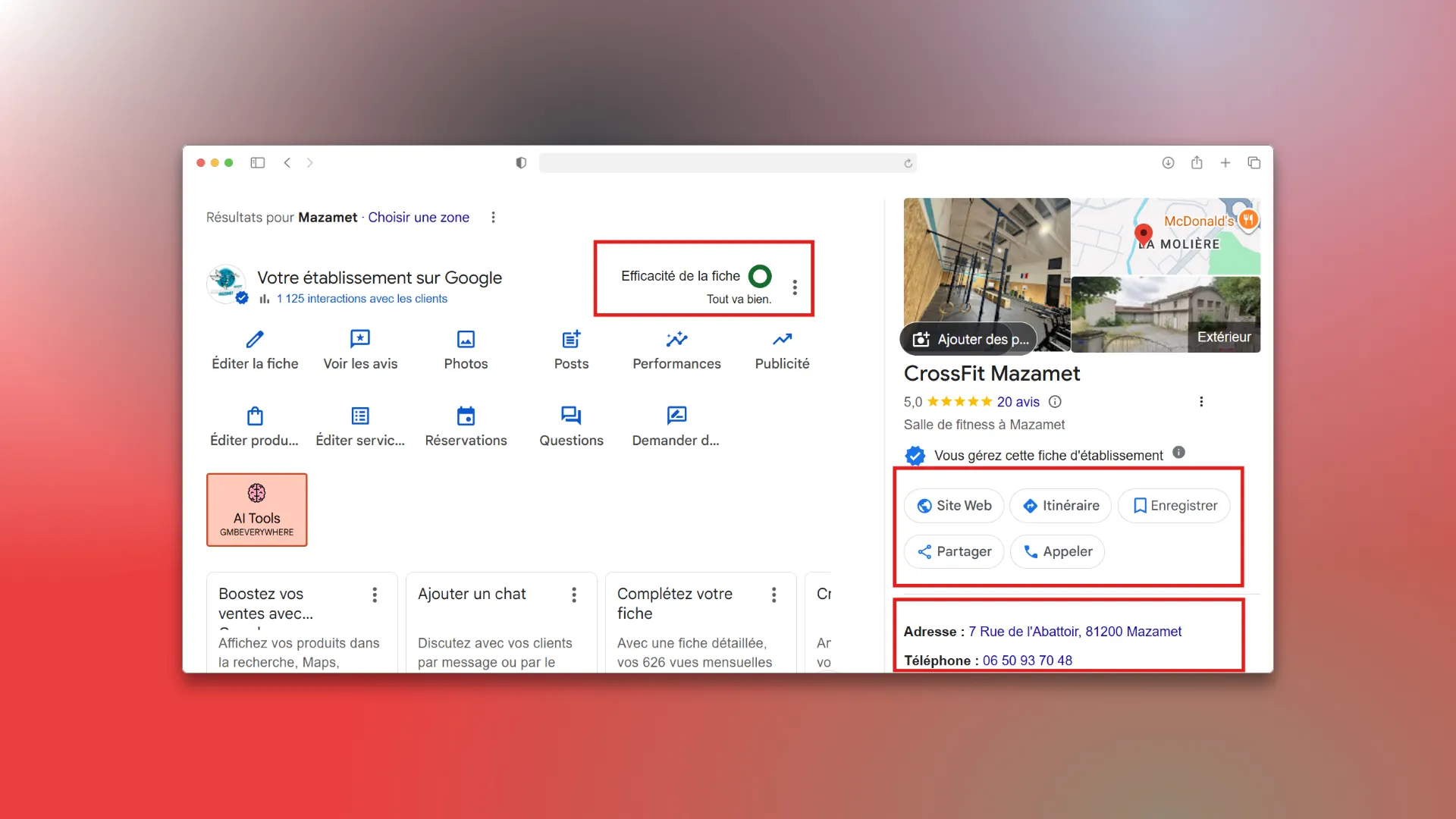Select Demander des avis
This screenshot has height=819, width=1456.
coord(676,425)
